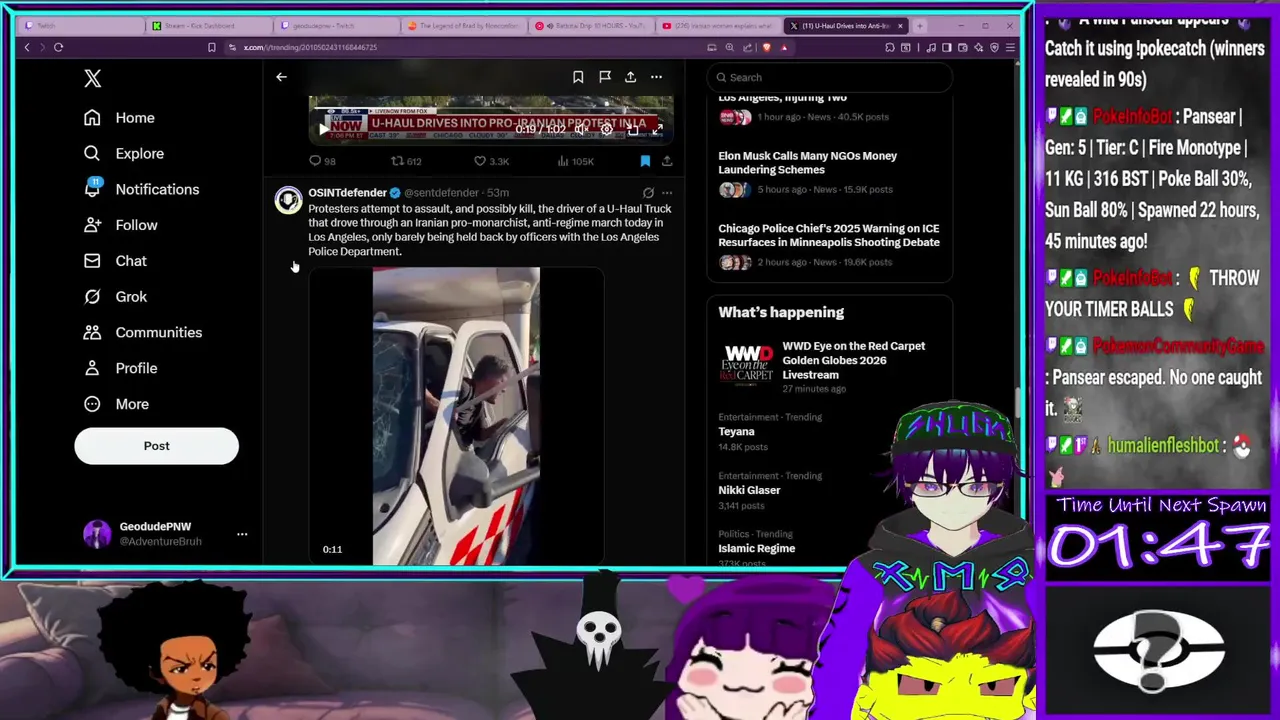Open OSINTdefender post three-dot menu
The image size is (1280, 720).
(667, 193)
